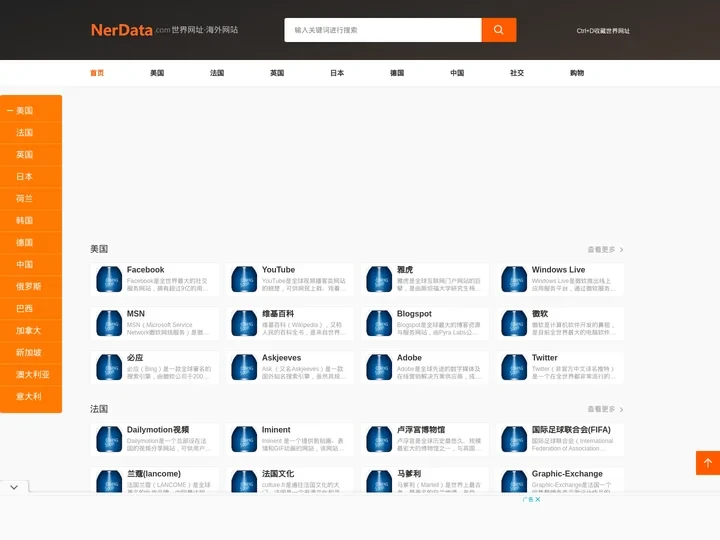Open 俄罗斯 in the orange sidebar
This screenshot has width=720, height=540.
coord(31,287)
